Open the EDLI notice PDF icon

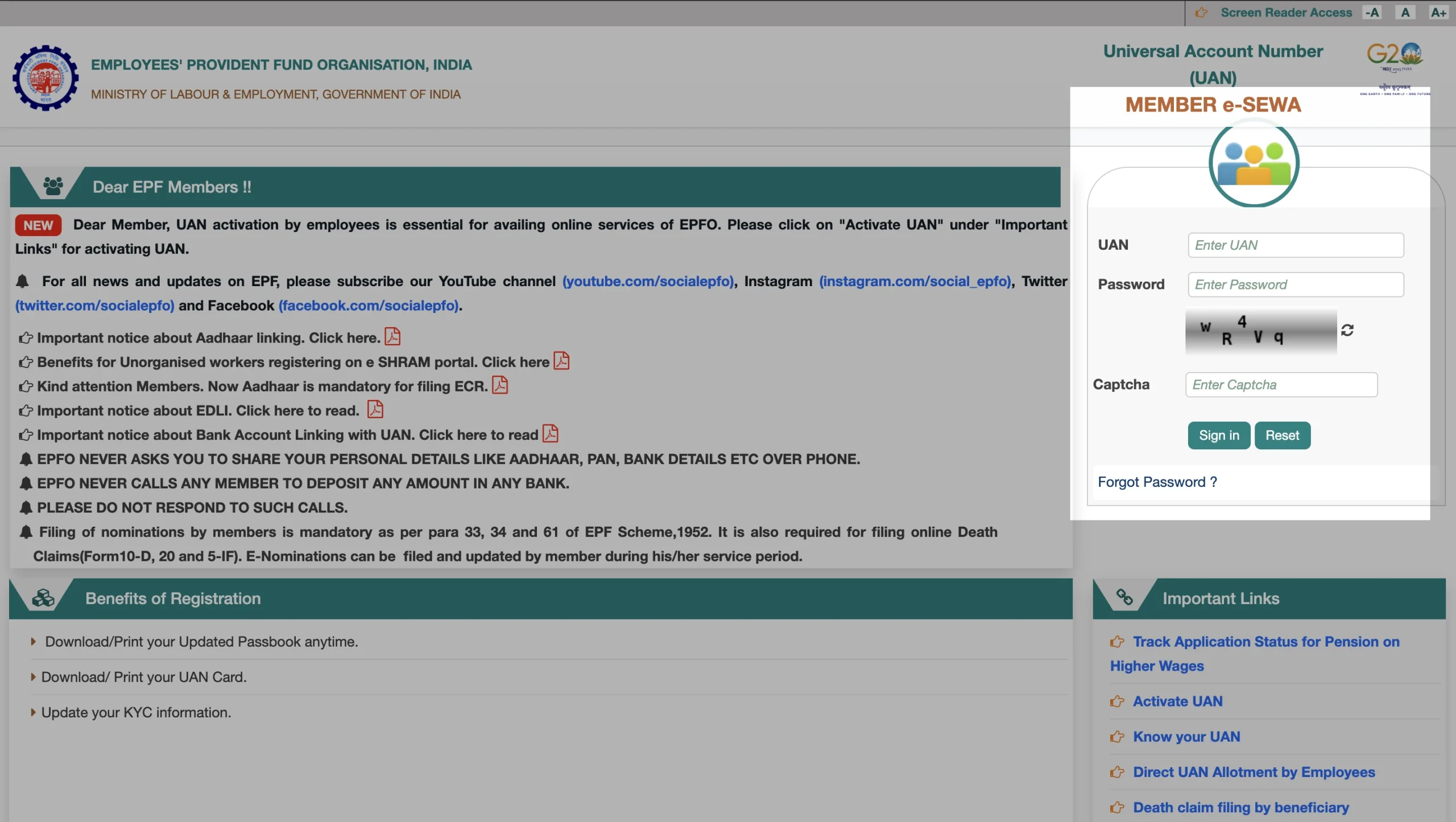point(375,409)
